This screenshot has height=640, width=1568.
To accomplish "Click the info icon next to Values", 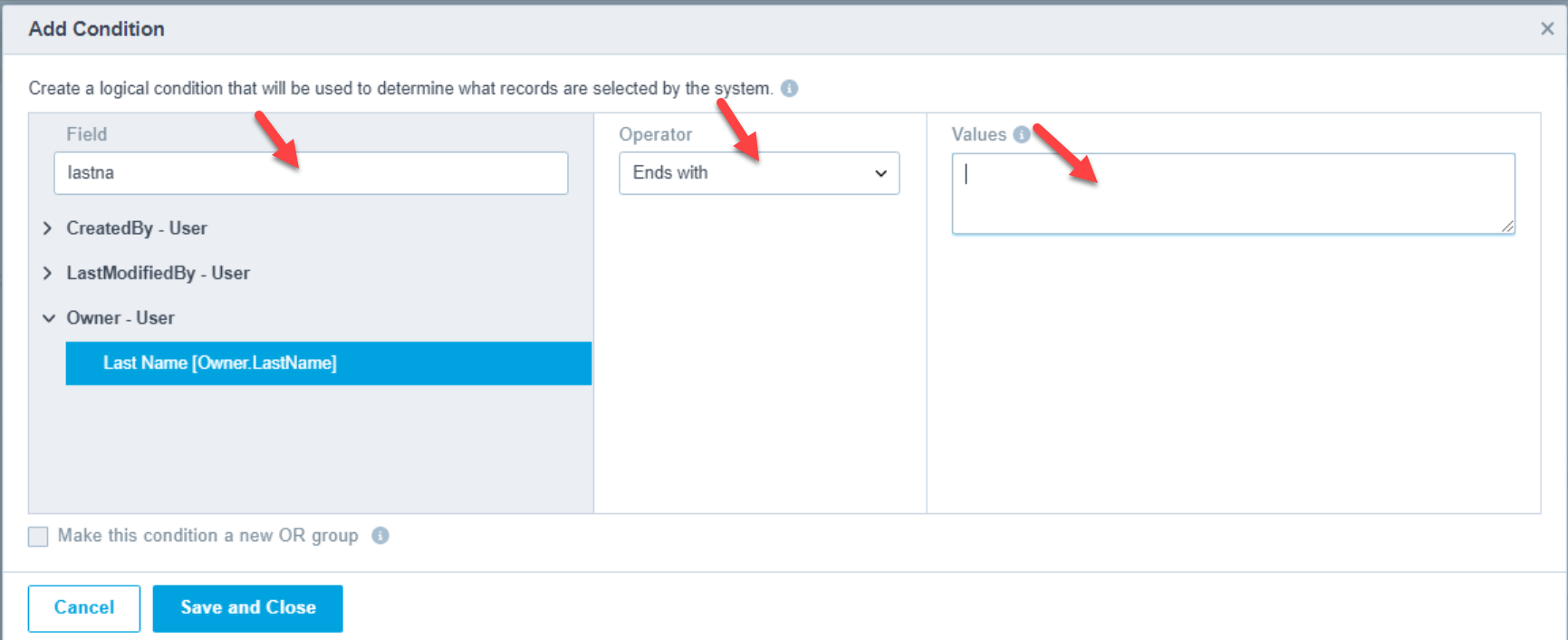I will 1021,135.
